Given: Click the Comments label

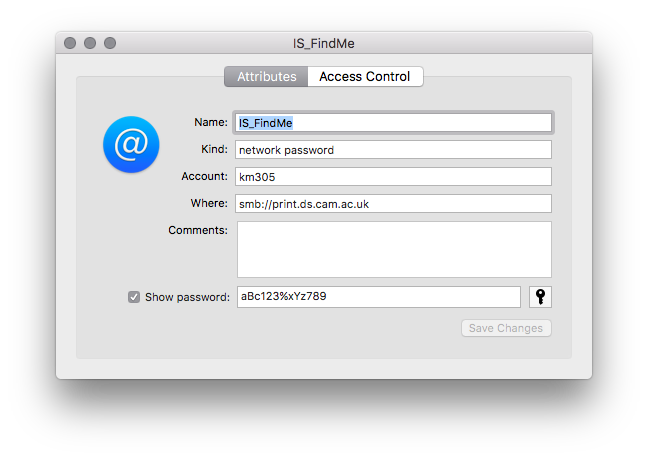Looking at the screenshot, I should [x=198, y=230].
